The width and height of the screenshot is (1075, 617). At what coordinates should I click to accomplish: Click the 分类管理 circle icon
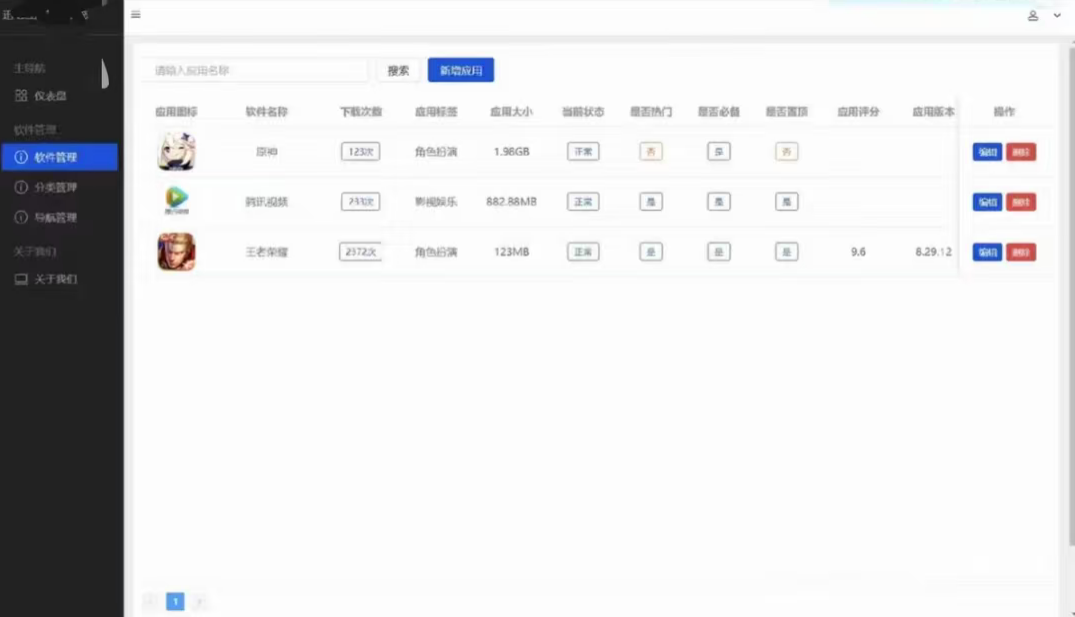click(22, 187)
